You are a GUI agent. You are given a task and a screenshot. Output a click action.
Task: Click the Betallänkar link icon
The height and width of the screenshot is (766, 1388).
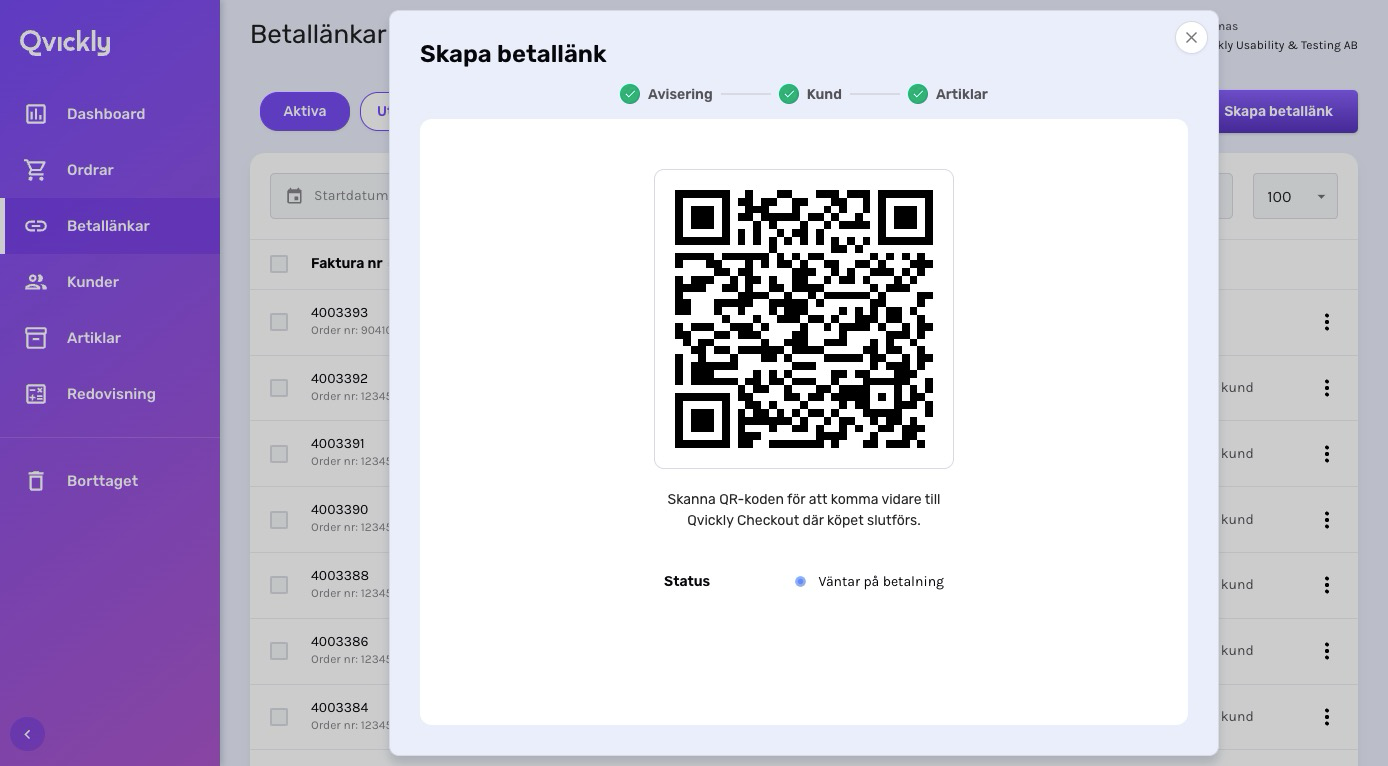(x=36, y=226)
